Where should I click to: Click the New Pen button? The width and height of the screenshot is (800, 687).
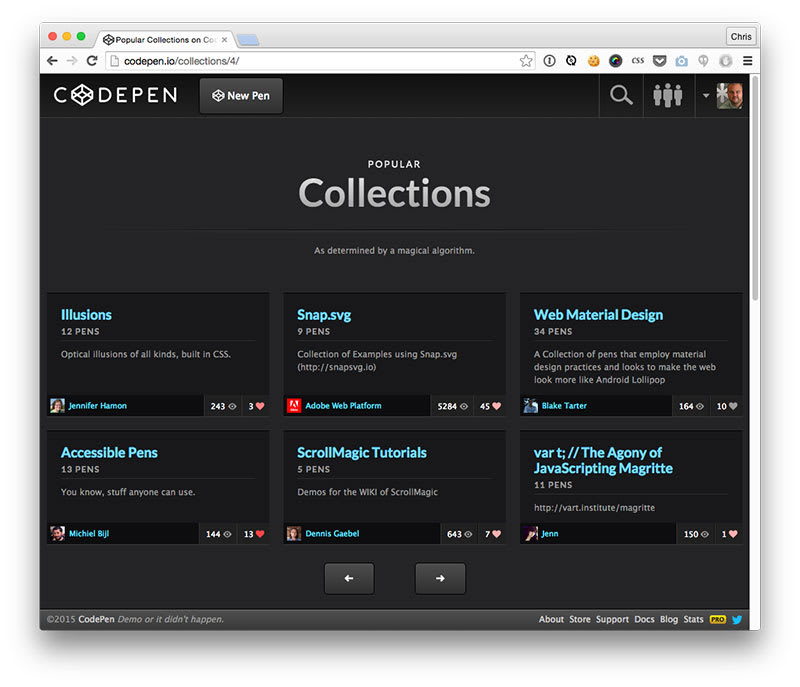coord(240,96)
